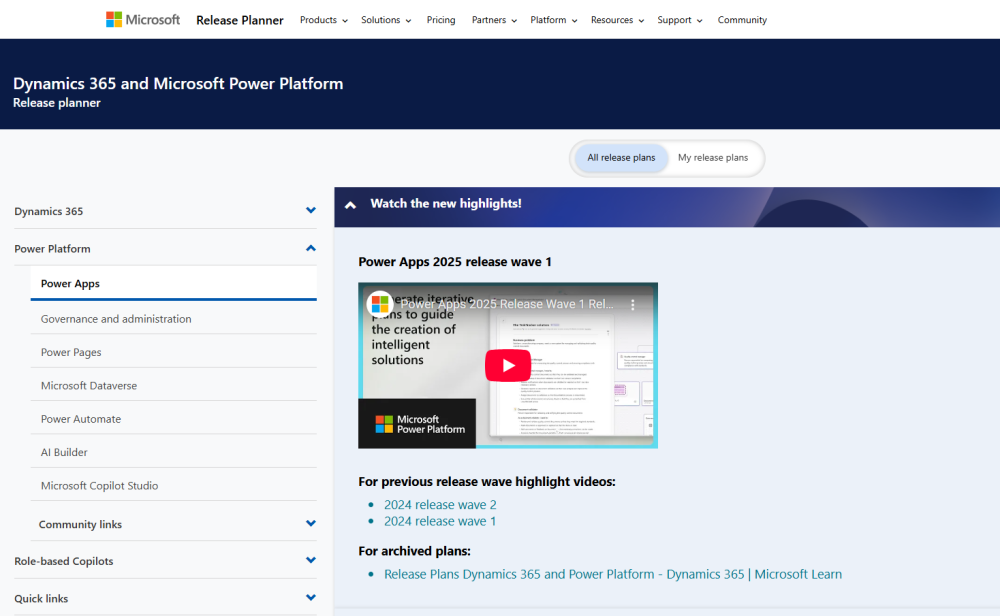Viewport: 1000px width, 616px height.
Task: Click the Microsoft logo
Action: coord(142,19)
